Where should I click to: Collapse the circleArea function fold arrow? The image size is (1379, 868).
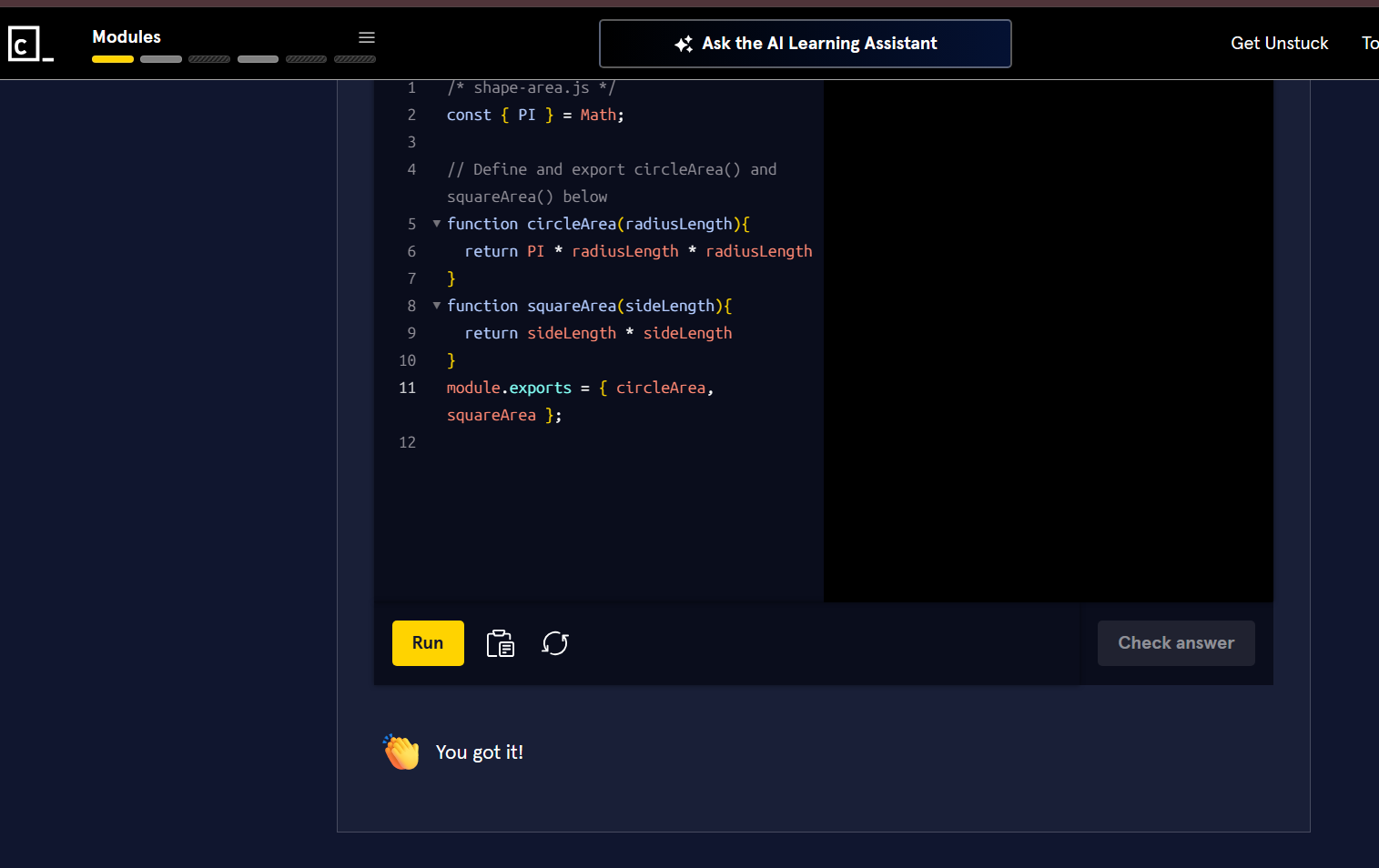point(437,224)
